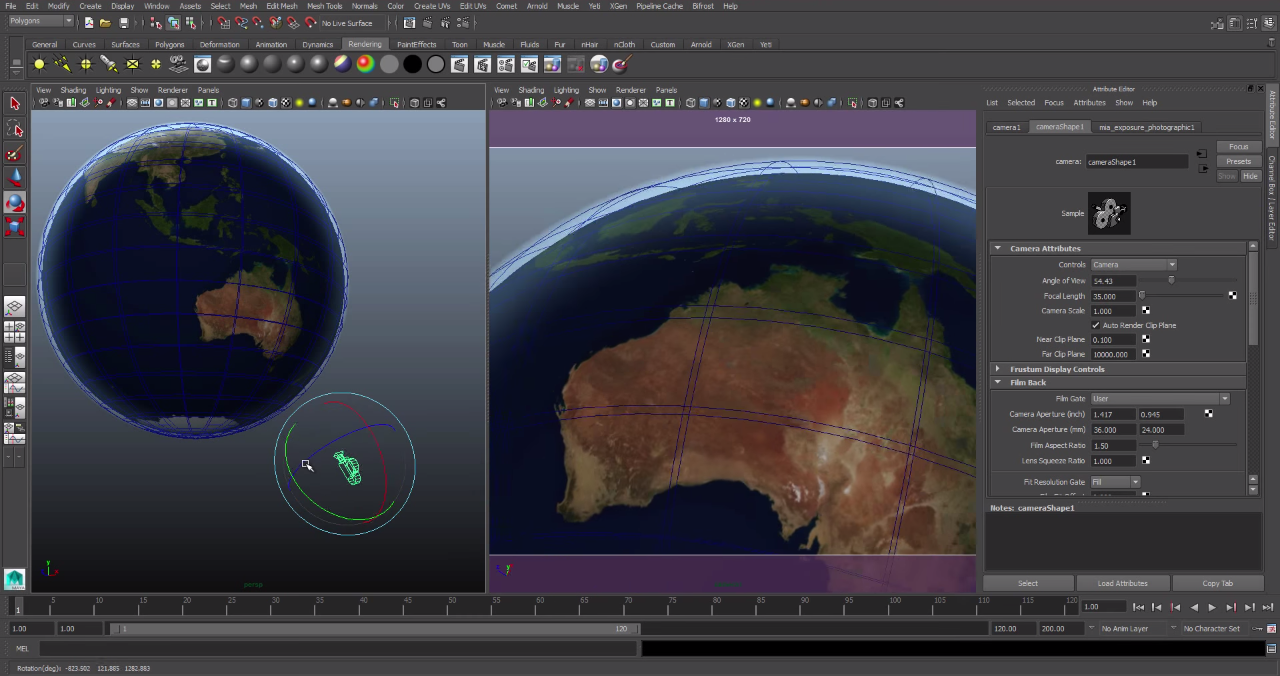Adjust the Angle of View slider
This screenshot has width=1280, height=676.
pos(1171,281)
